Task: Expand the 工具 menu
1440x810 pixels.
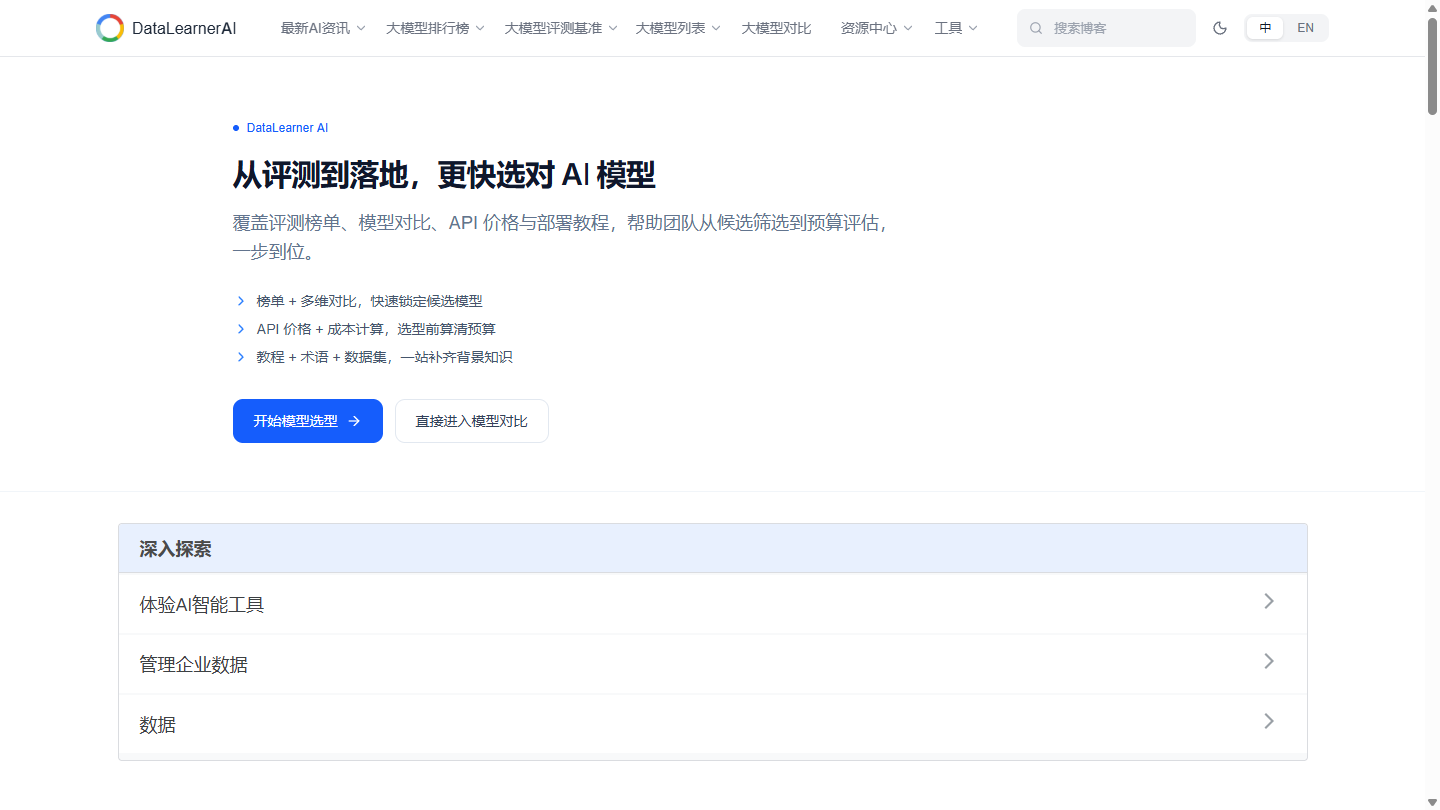Action: 956,28
